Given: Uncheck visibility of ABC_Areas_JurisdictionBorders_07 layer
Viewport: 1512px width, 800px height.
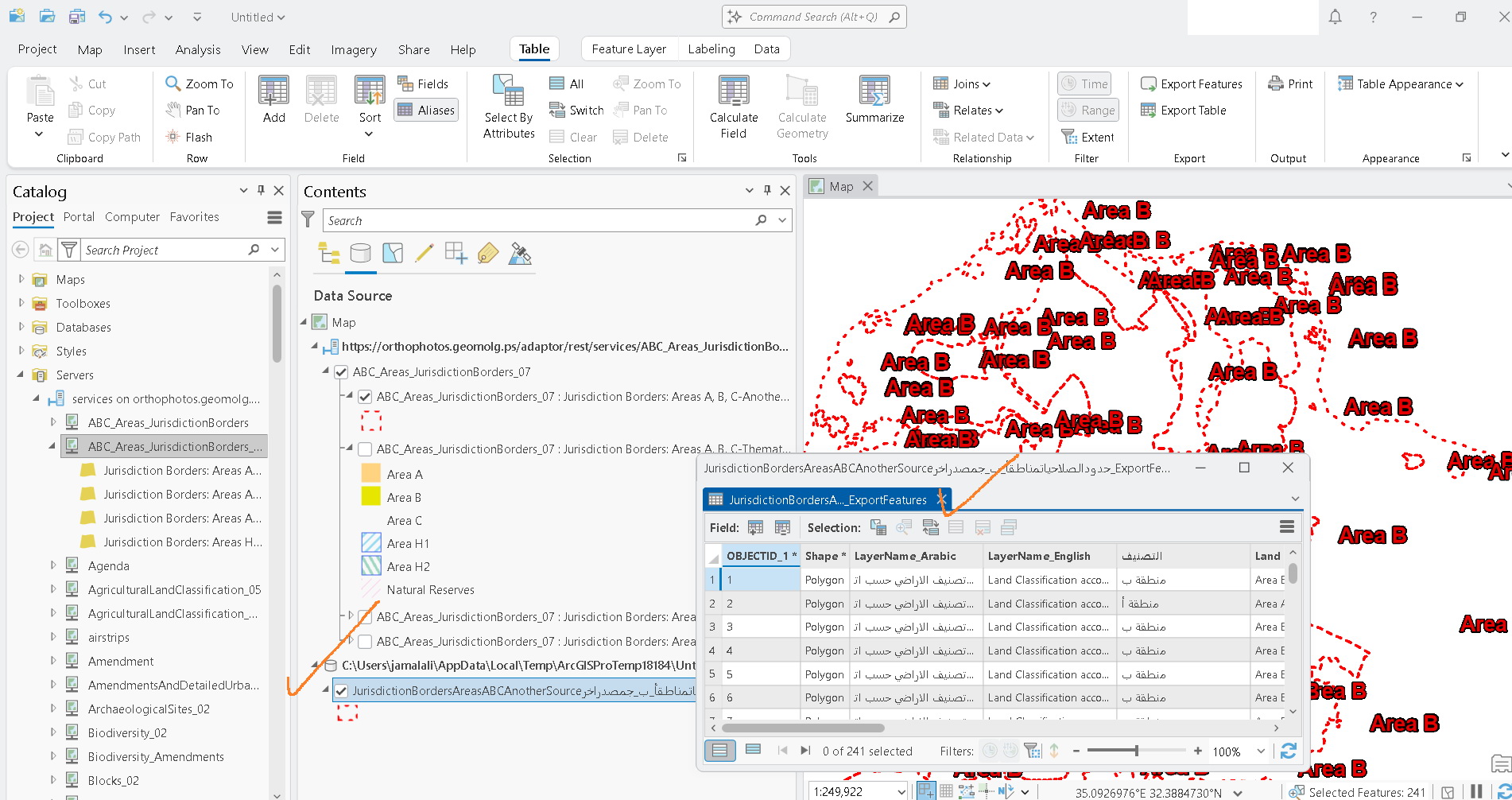Looking at the screenshot, I should click(x=341, y=371).
